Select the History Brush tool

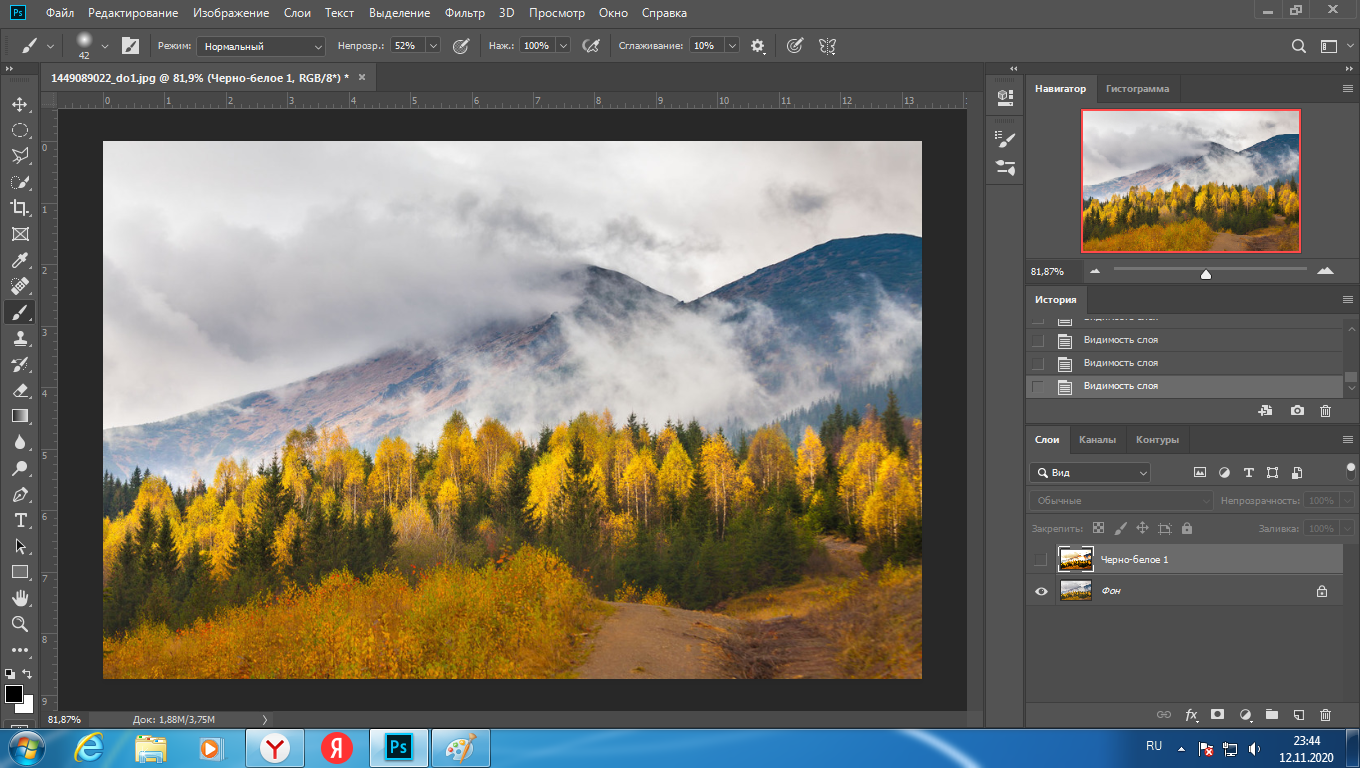[x=20, y=364]
